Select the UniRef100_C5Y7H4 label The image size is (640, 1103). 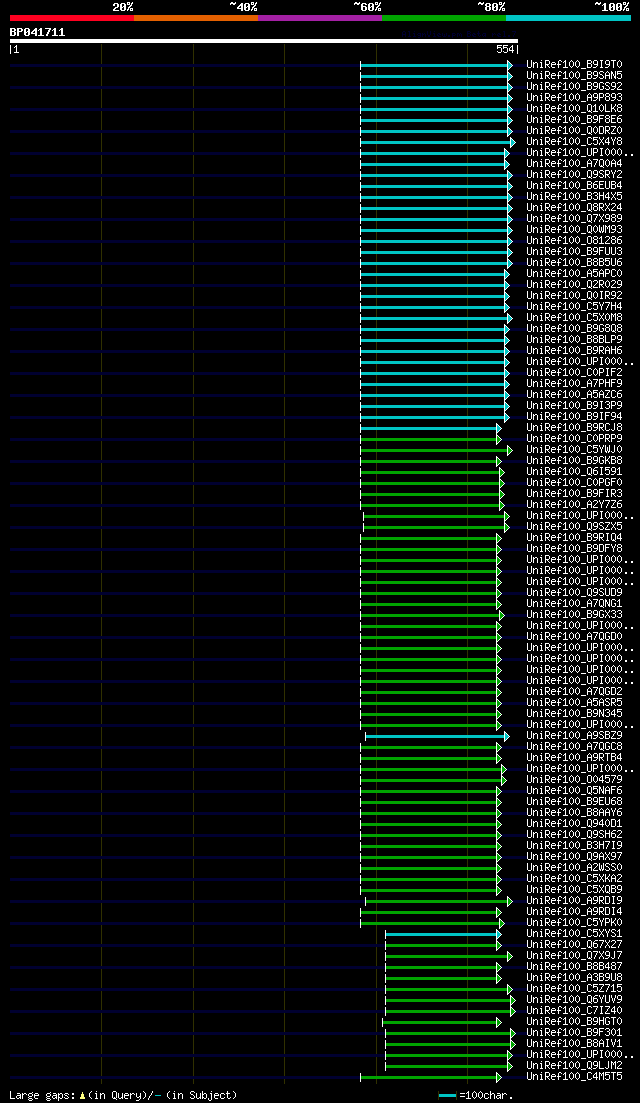pos(574,306)
